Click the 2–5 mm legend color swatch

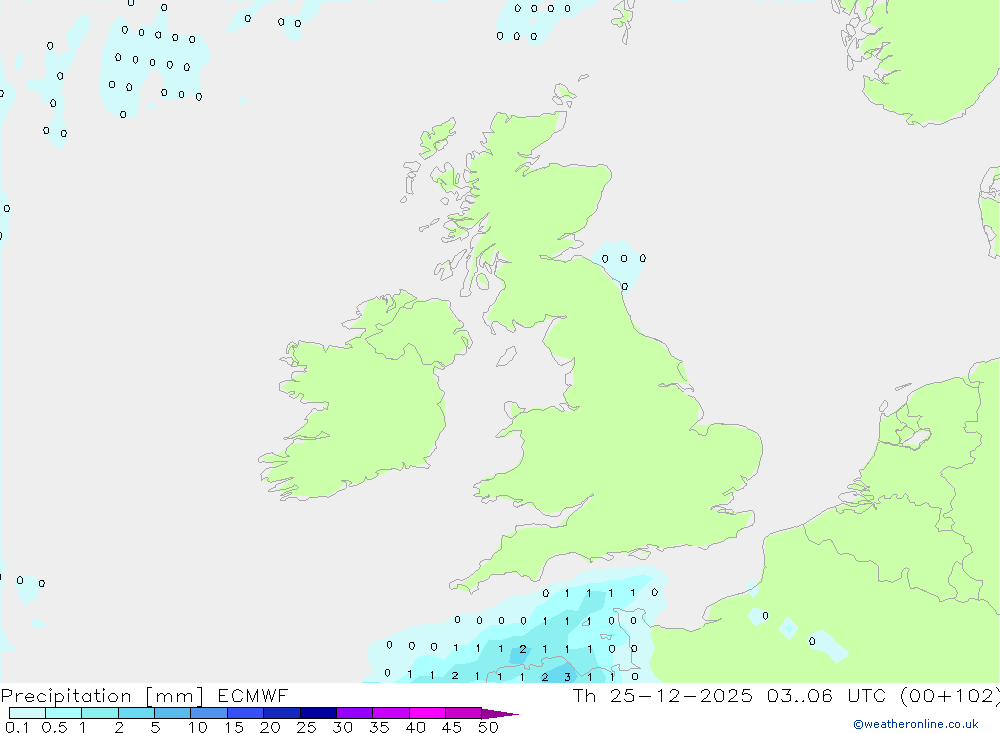point(136,713)
